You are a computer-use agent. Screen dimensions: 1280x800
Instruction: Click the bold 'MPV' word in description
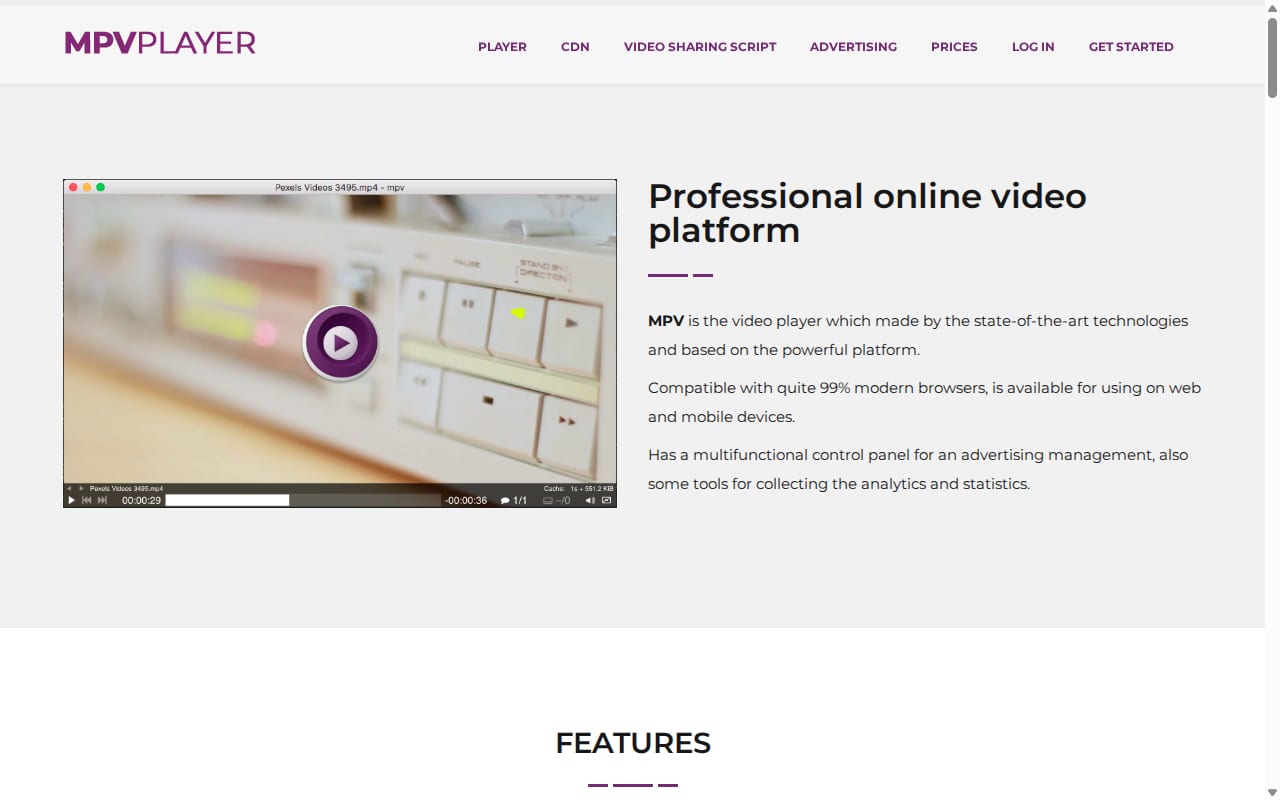click(x=666, y=321)
